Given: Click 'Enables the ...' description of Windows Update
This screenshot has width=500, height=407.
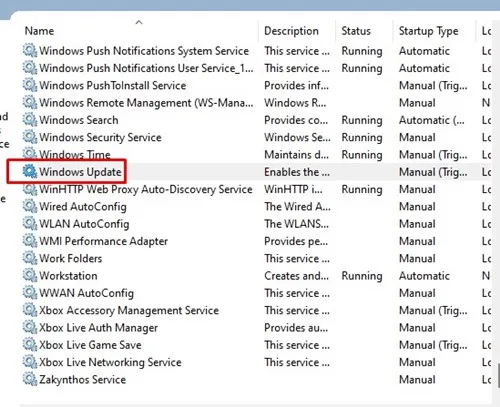Looking at the screenshot, I should (x=297, y=172).
